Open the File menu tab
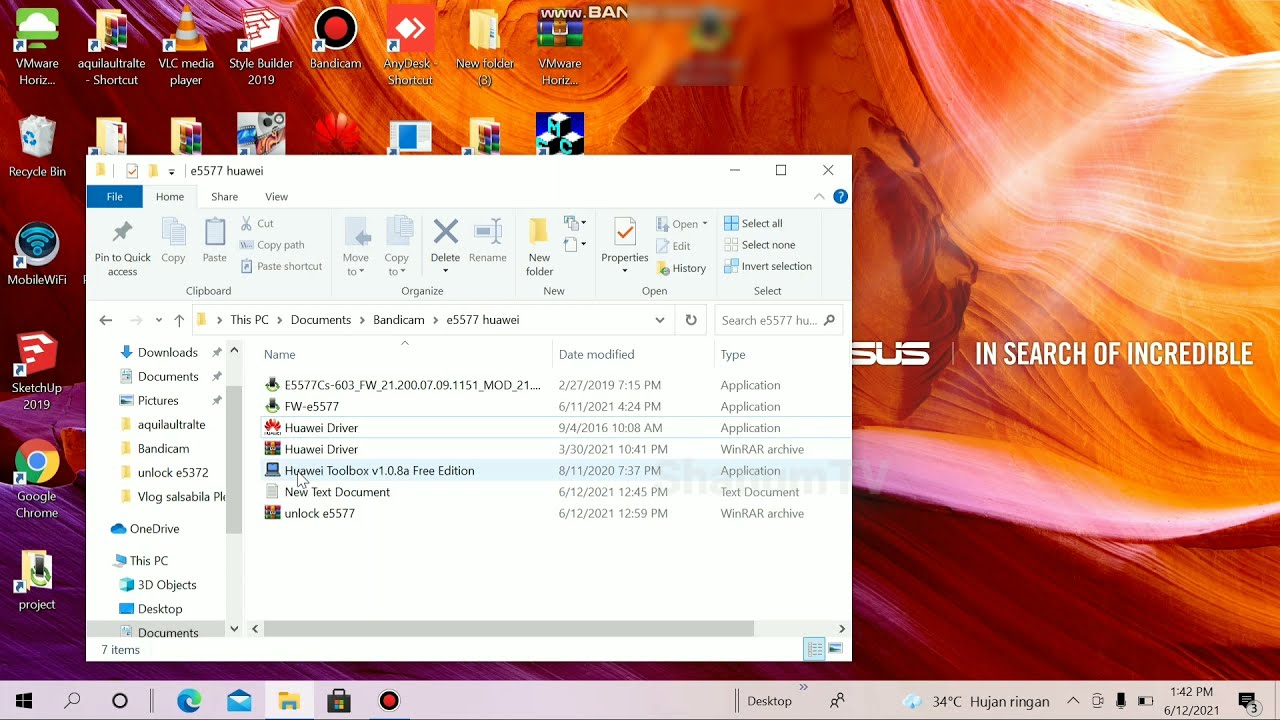 [x=115, y=197]
